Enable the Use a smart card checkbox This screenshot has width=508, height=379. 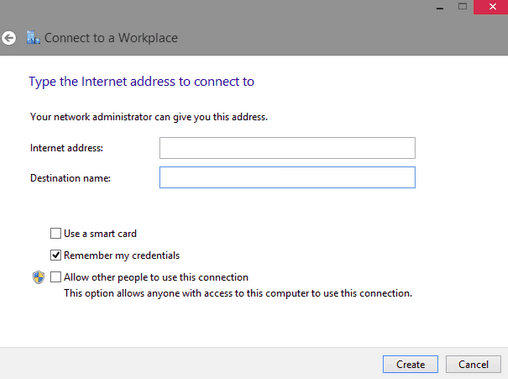pyautogui.click(x=55, y=233)
